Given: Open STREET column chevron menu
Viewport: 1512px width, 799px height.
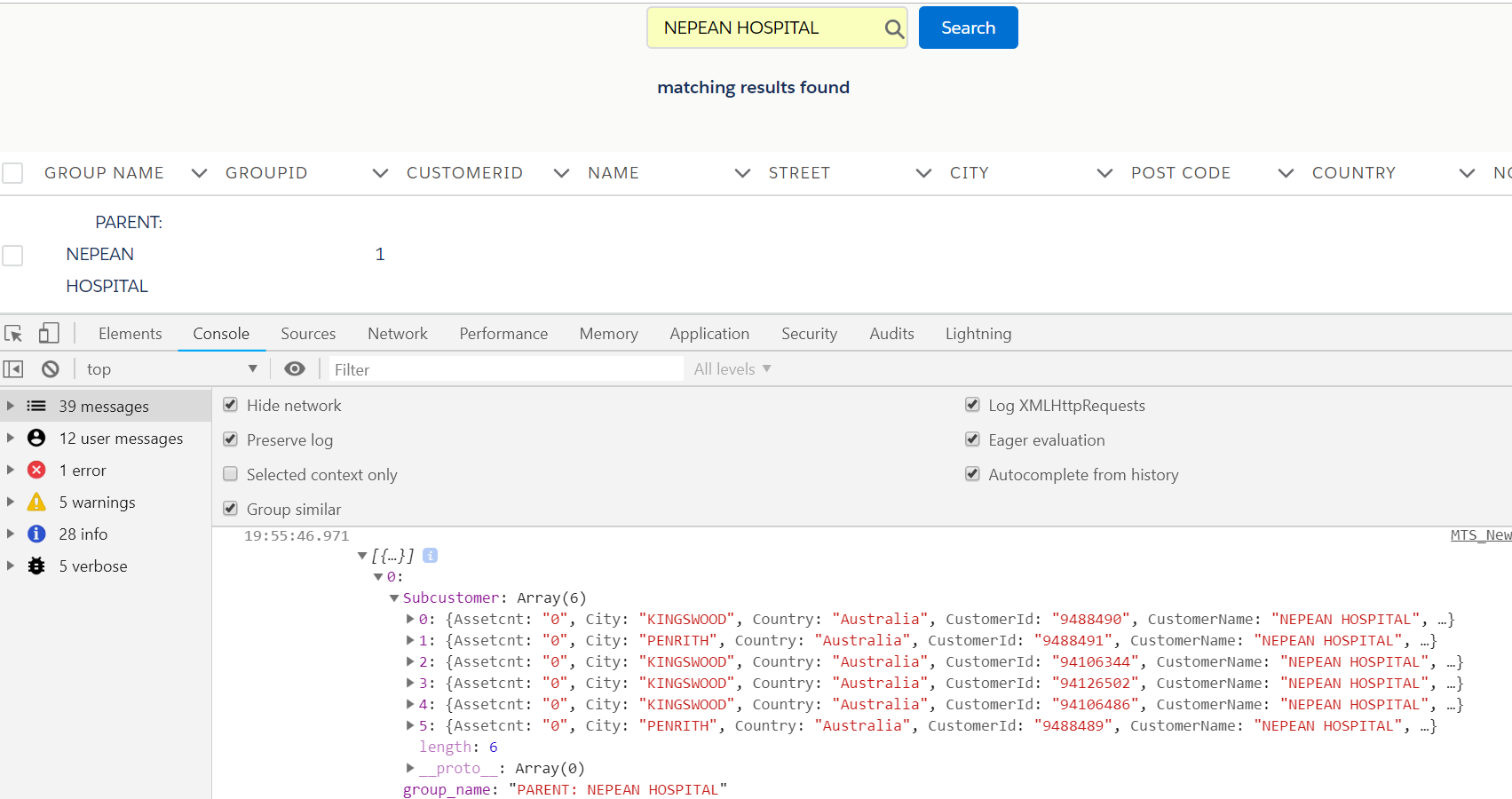Looking at the screenshot, I should (924, 173).
